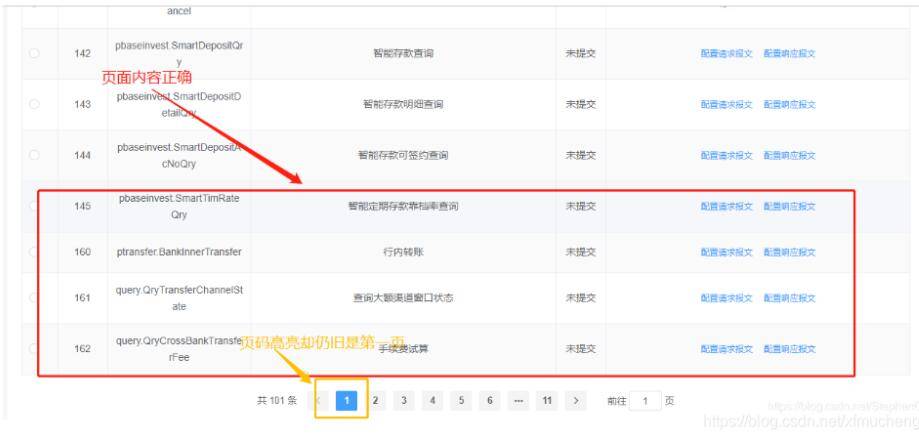Open 配置响应报文 for row 160
919x436 pixels.
click(789, 252)
